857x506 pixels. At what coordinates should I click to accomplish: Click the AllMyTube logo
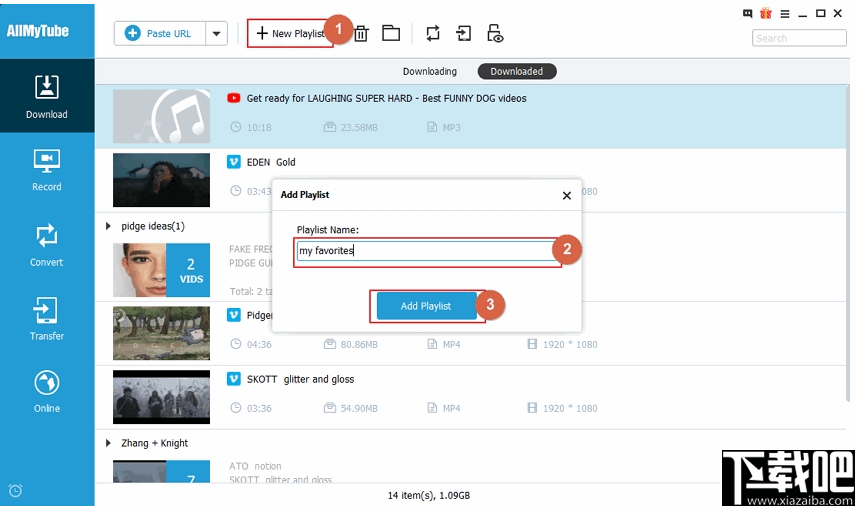coord(38,31)
